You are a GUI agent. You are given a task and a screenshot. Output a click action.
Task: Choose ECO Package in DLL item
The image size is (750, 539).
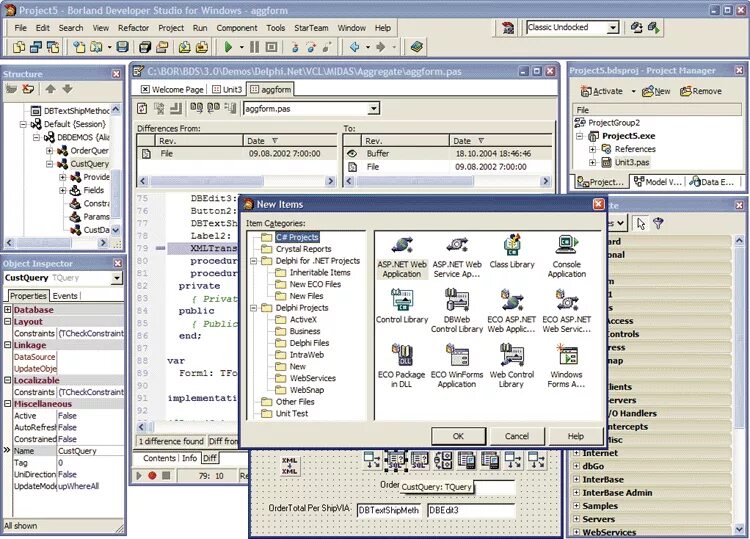[402, 366]
